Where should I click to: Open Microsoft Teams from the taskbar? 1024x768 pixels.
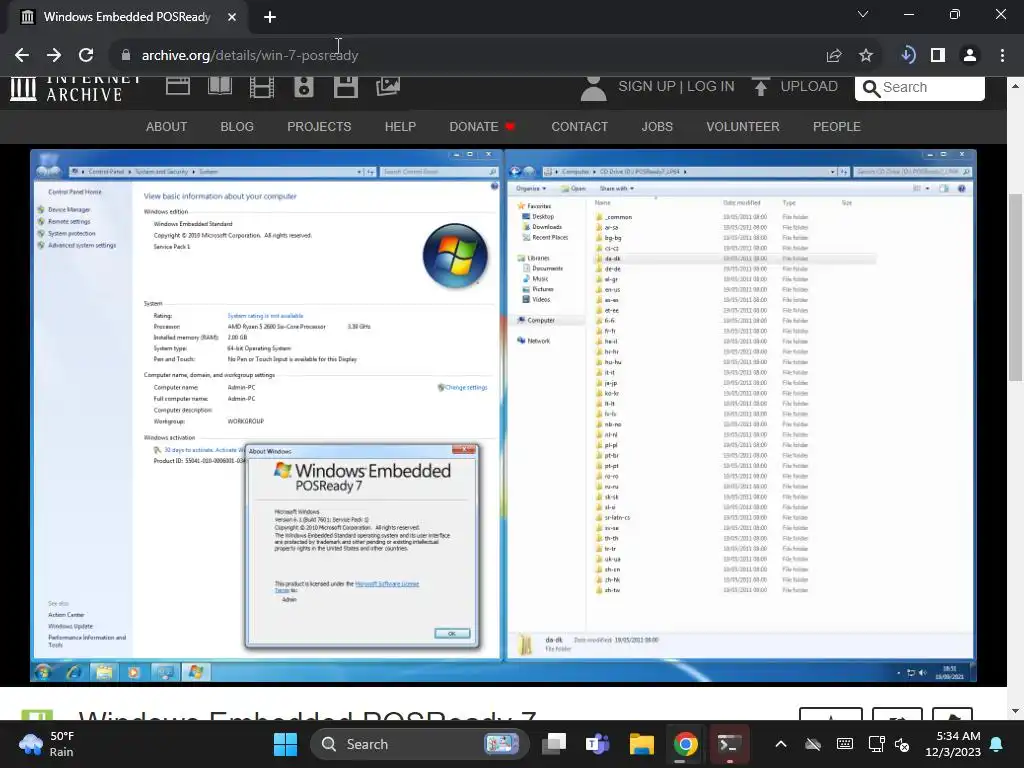point(598,744)
